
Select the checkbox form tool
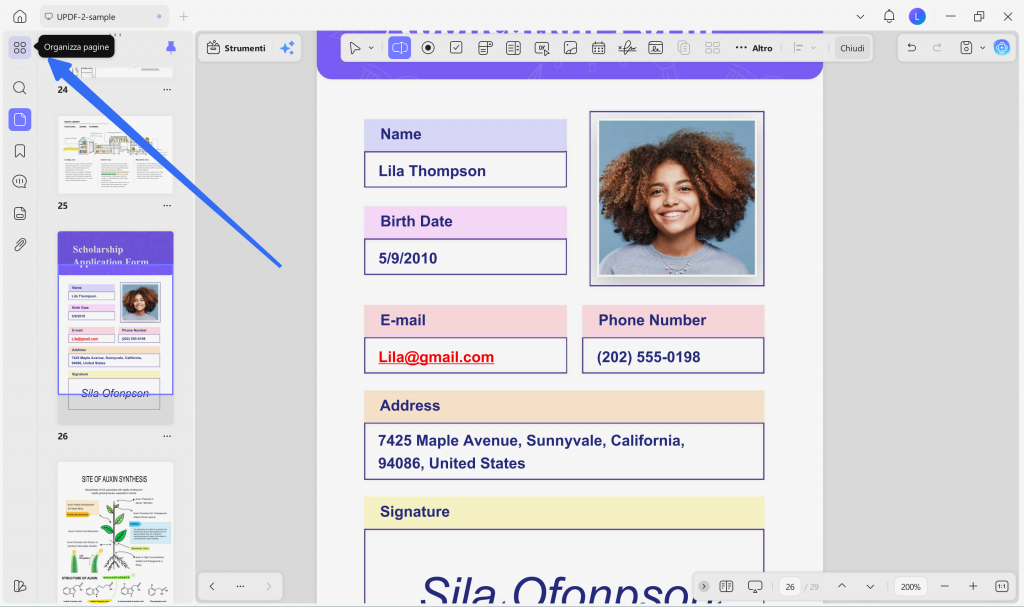pos(456,48)
